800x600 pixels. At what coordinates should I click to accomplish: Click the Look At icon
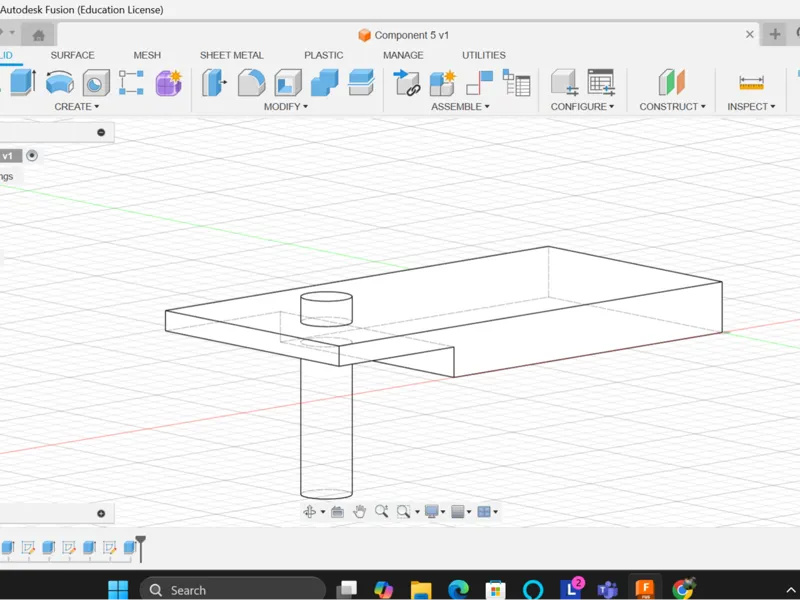pyautogui.click(x=337, y=511)
